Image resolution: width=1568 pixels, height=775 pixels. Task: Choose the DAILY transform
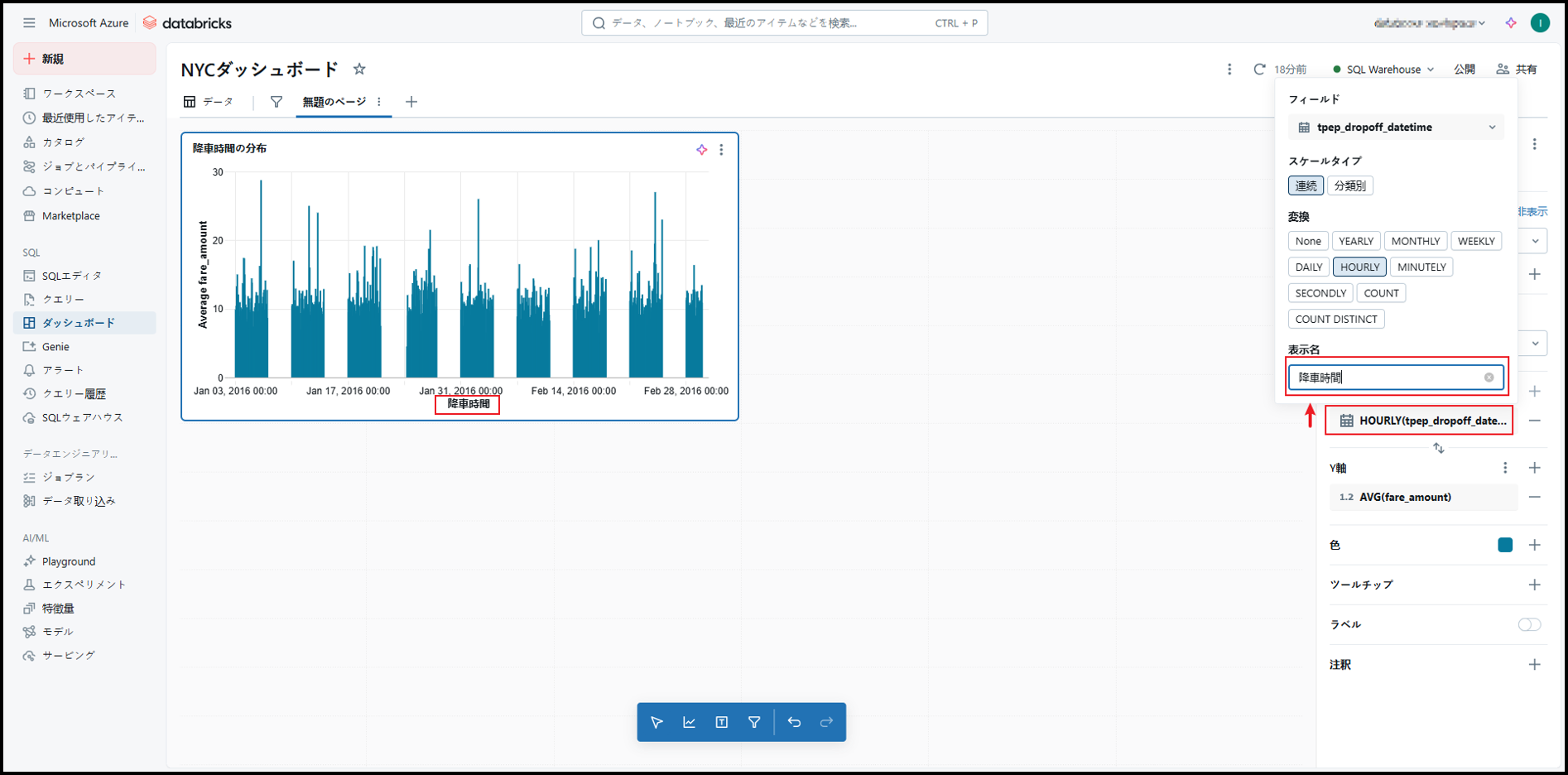(x=1309, y=267)
